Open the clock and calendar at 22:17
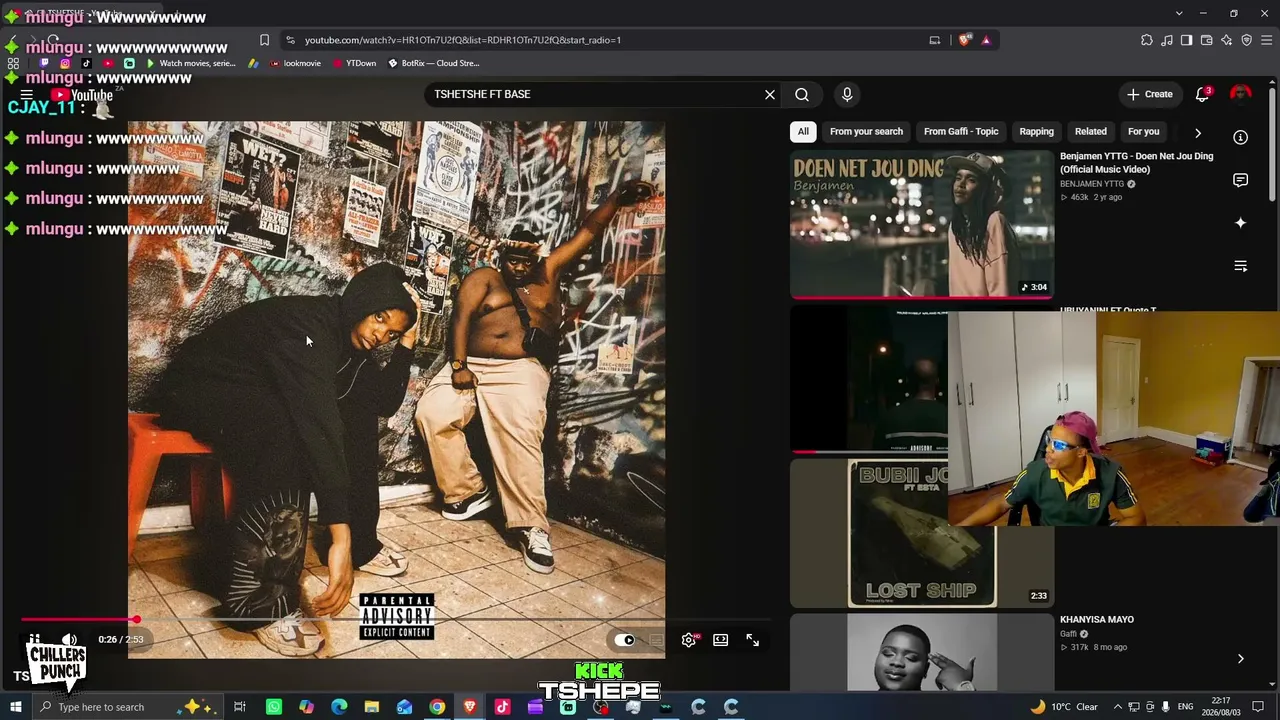This screenshot has height=720, width=1280. pos(1222,707)
